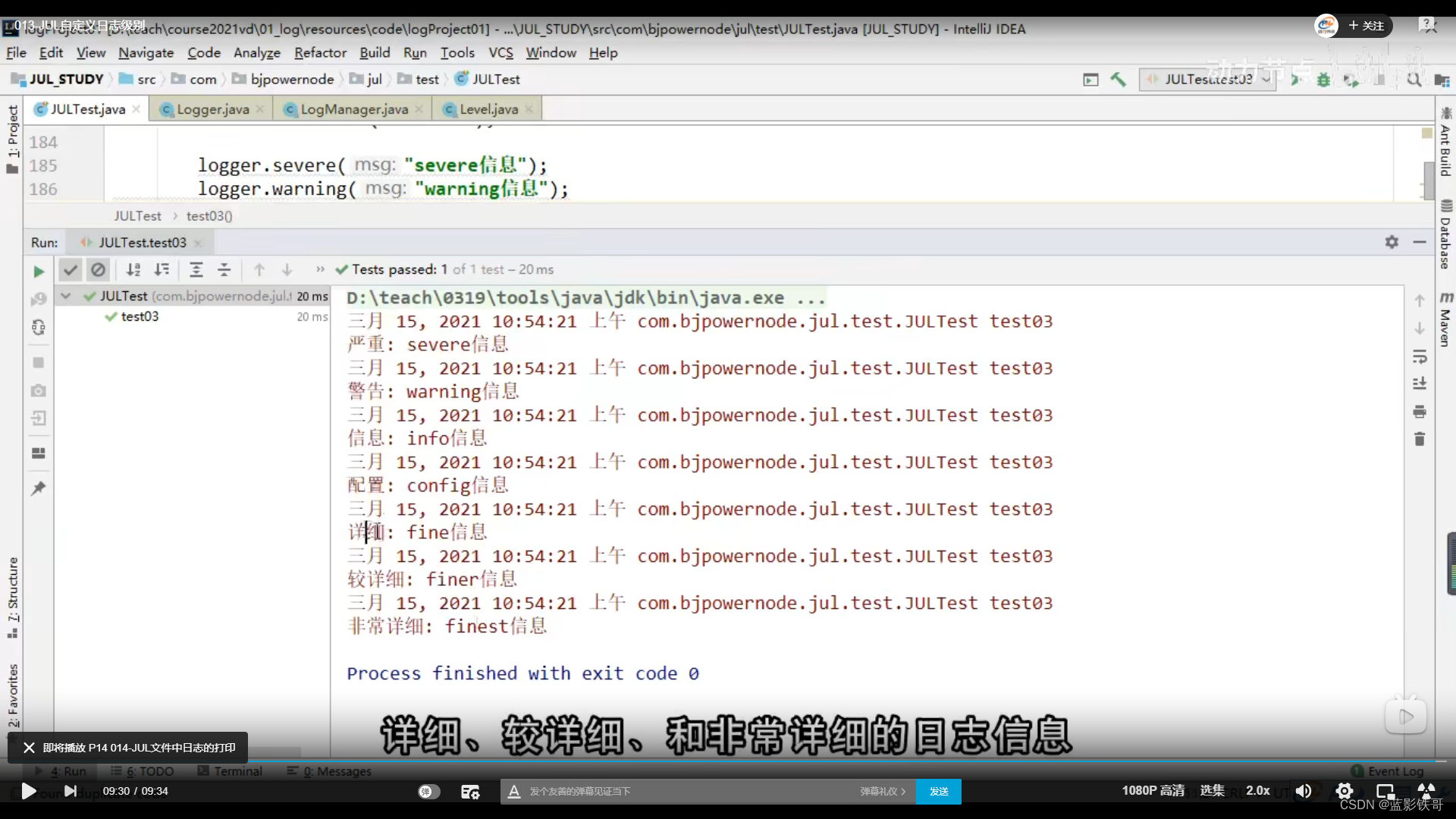The height and width of the screenshot is (819, 1456).
Task: Select test03 result row
Action: [x=140, y=317]
